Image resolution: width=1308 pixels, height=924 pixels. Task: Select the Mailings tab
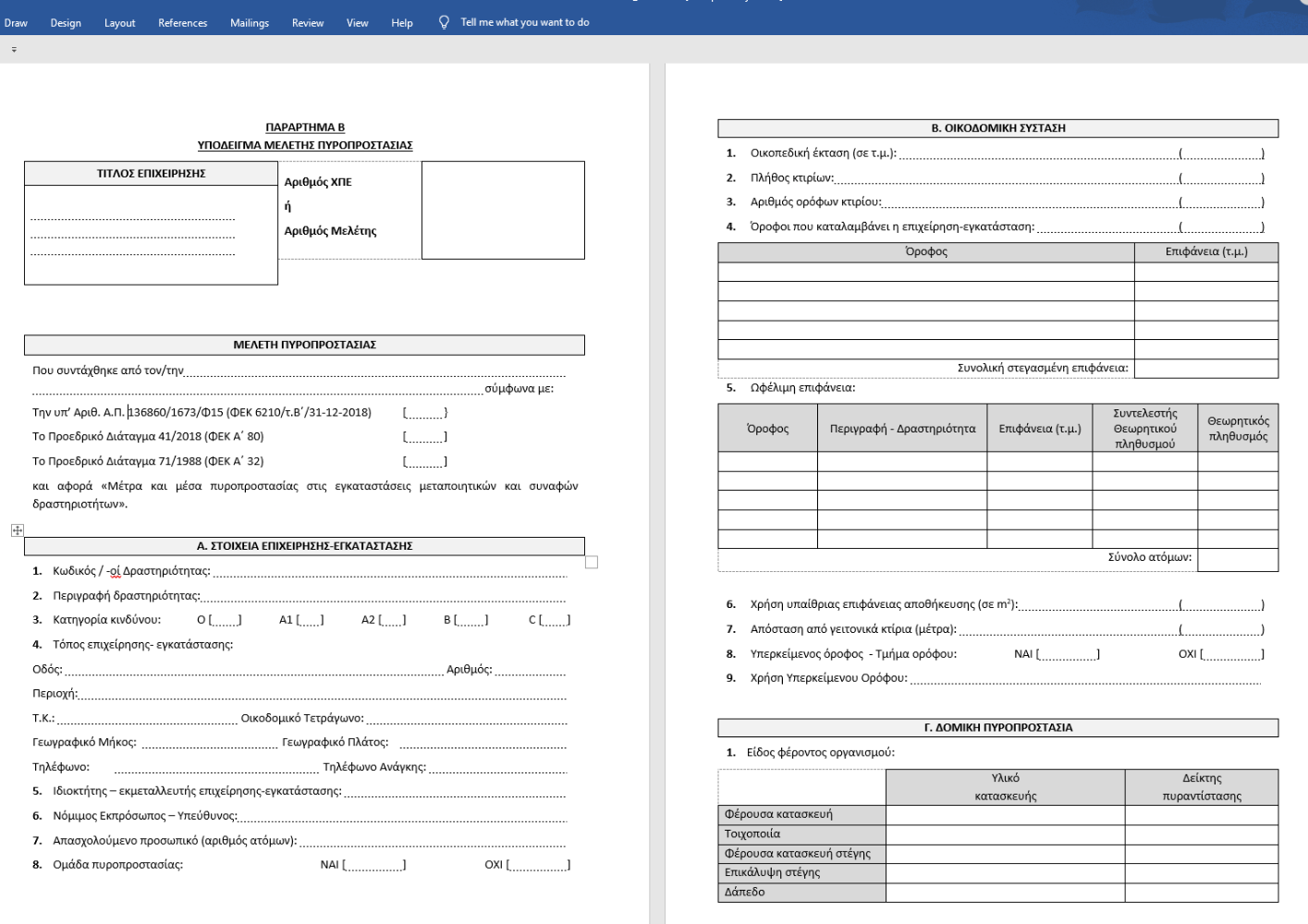coord(250,23)
